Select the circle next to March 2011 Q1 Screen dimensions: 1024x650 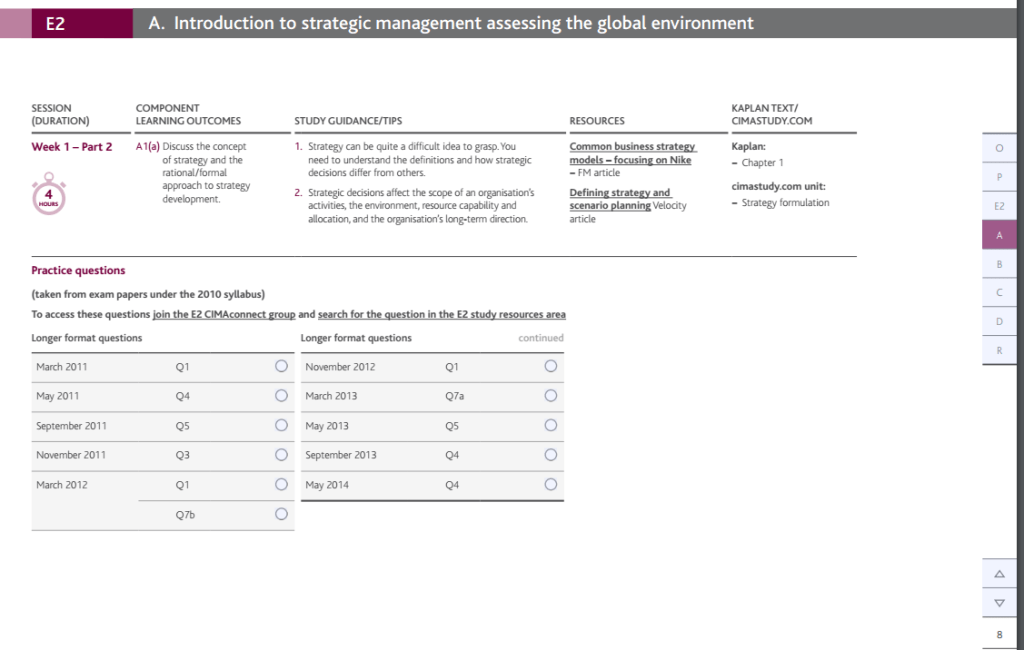click(x=280, y=366)
